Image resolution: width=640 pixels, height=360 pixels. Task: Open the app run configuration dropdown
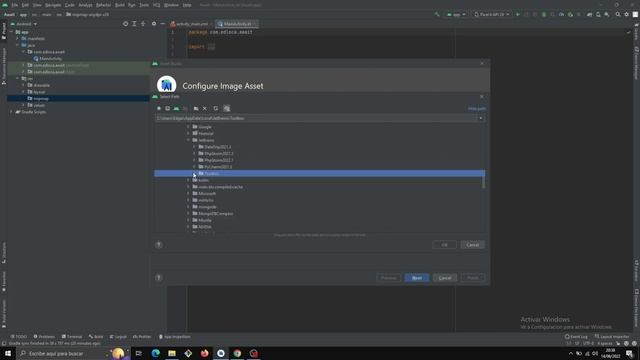coord(456,14)
